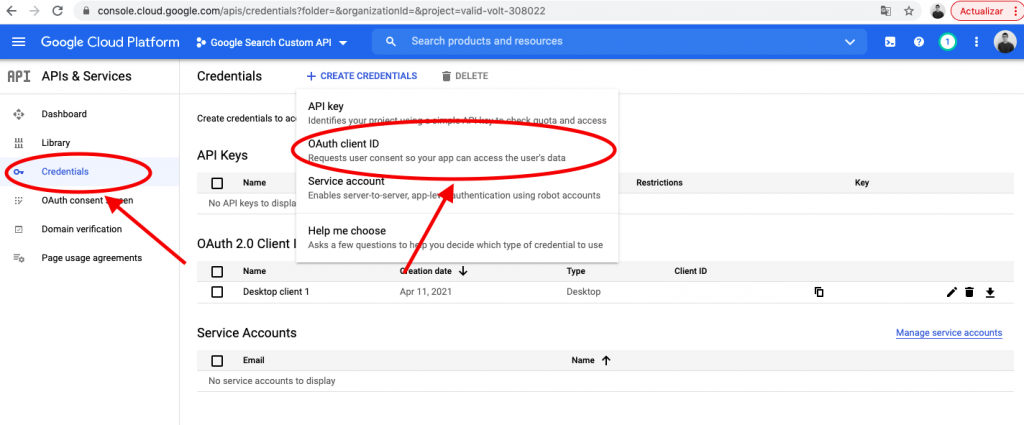Click the Desktop client 1 name
The height and width of the screenshot is (425, 1024).
[276, 292]
